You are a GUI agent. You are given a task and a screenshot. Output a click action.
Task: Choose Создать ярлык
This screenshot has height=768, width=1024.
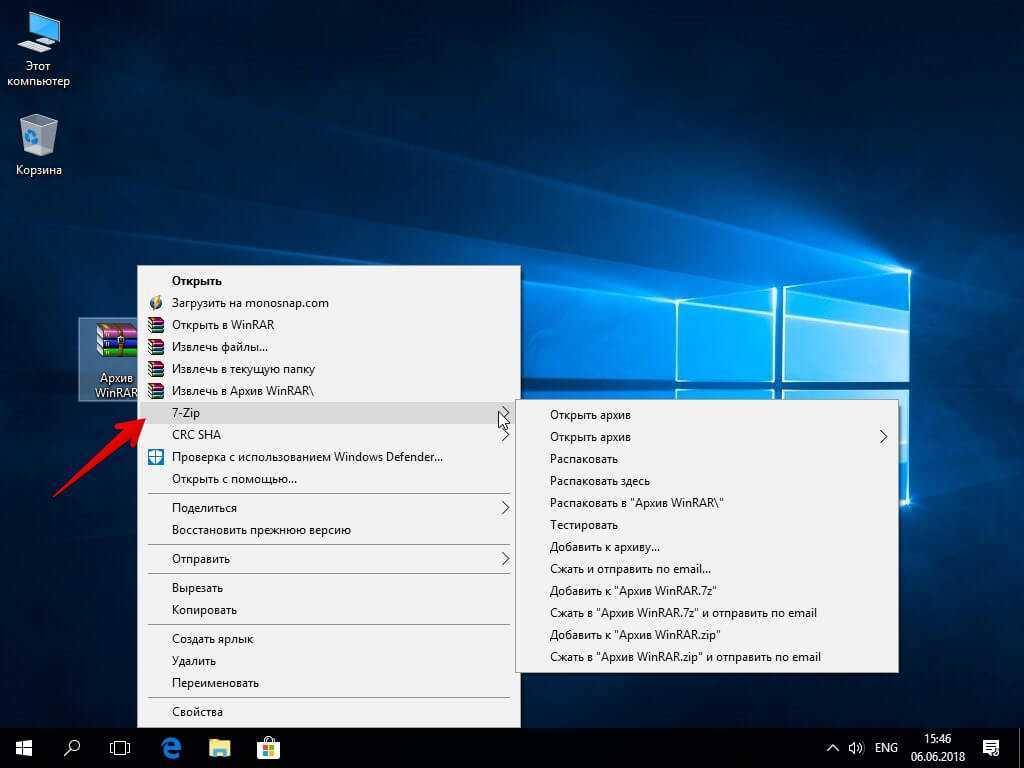tap(328, 639)
